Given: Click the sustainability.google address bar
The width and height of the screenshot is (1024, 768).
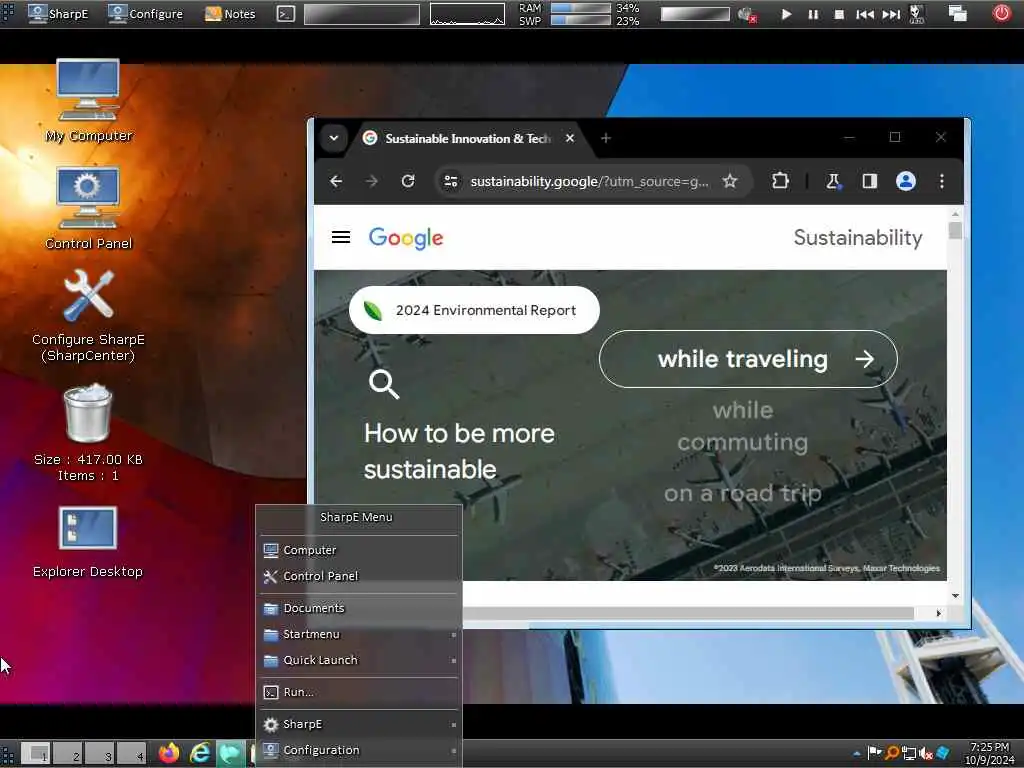Looking at the screenshot, I should (589, 182).
